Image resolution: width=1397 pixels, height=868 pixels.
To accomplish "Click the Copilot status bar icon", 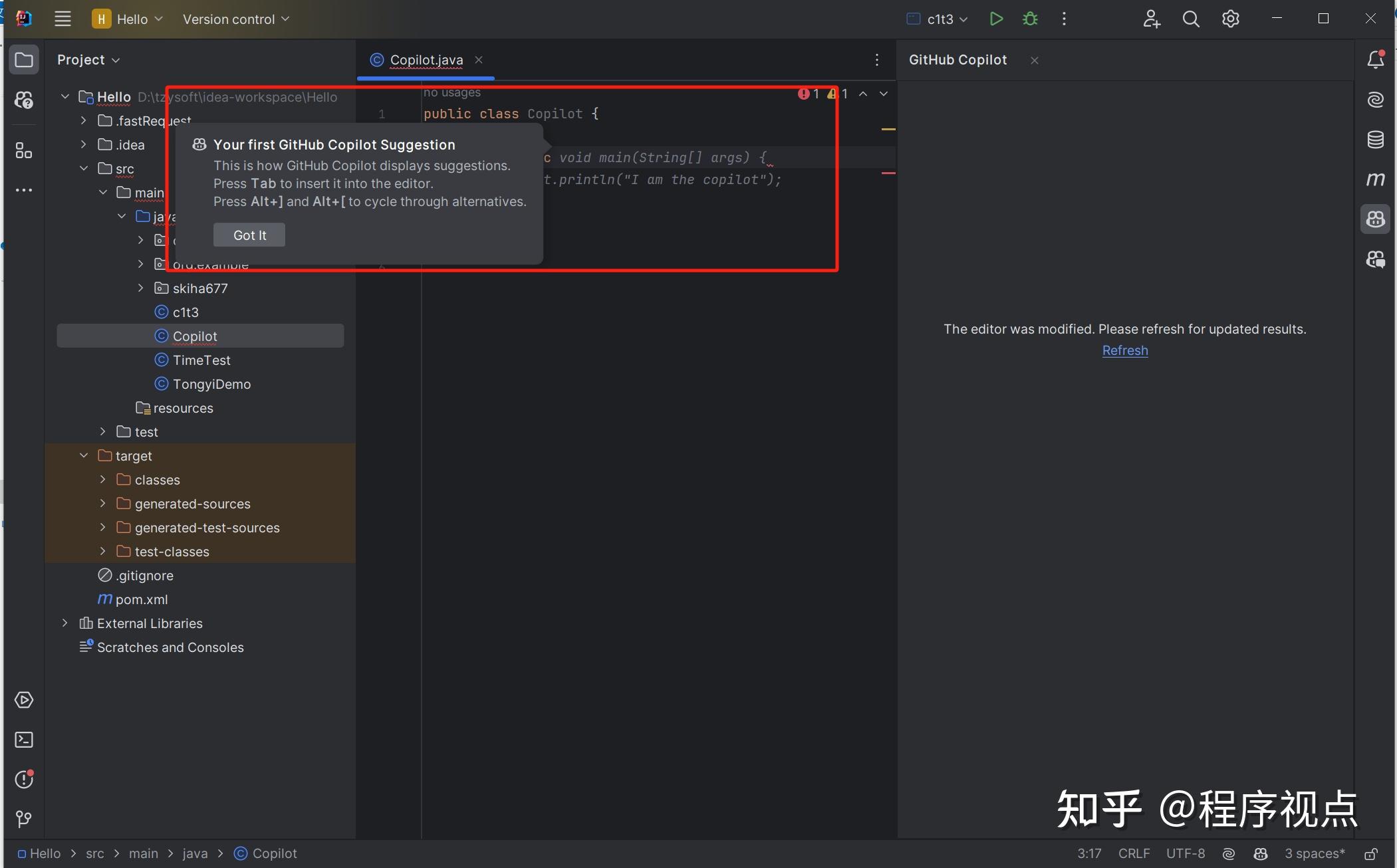I will pos(1260,854).
